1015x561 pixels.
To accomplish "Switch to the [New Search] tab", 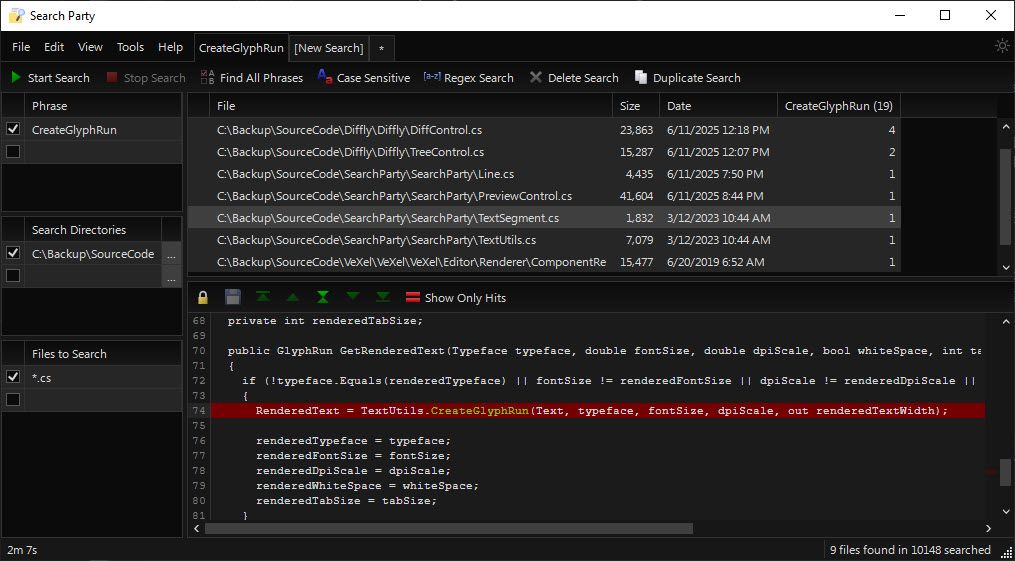I will click(329, 48).
